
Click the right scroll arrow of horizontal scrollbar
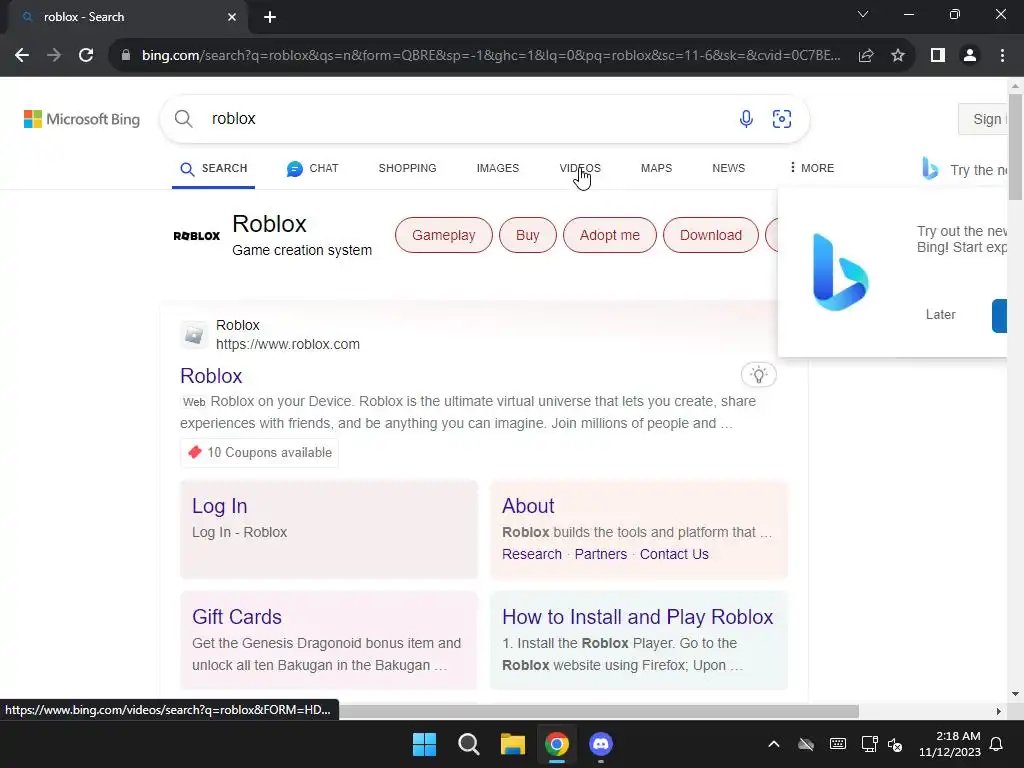(999, 711)
